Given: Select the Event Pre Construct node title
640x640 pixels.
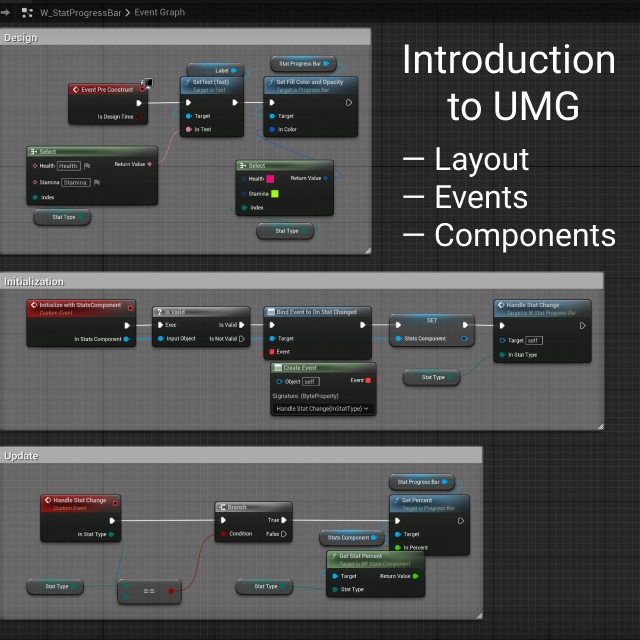Looking at the screenshot, I should pos(107,89).
